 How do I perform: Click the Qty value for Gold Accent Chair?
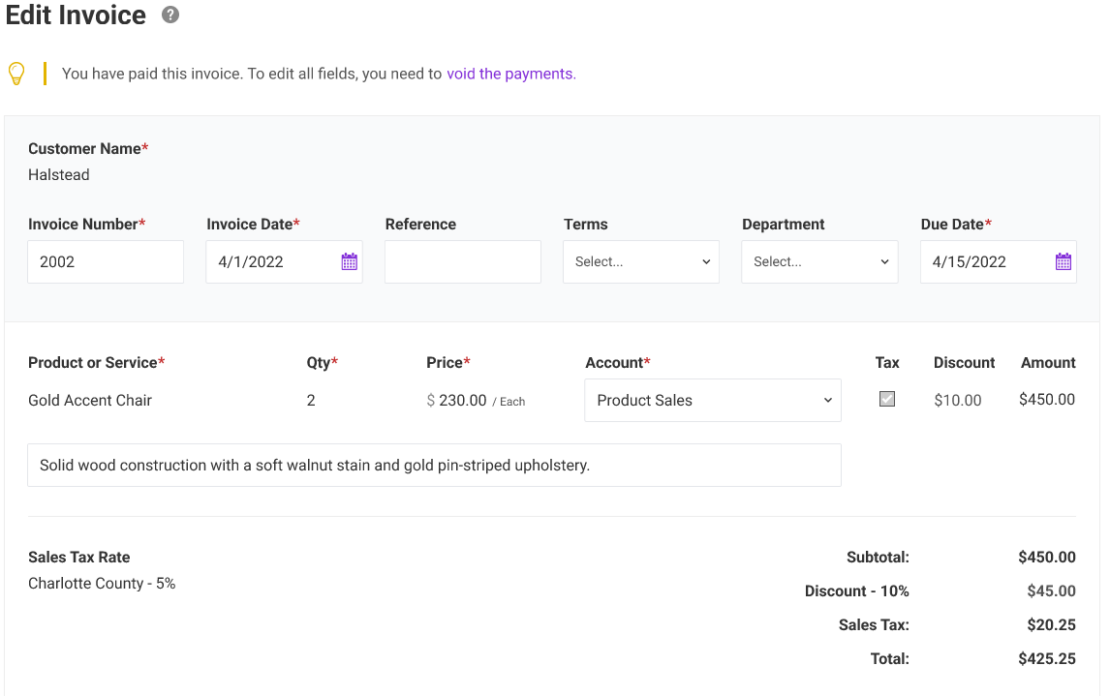(310, 399)
